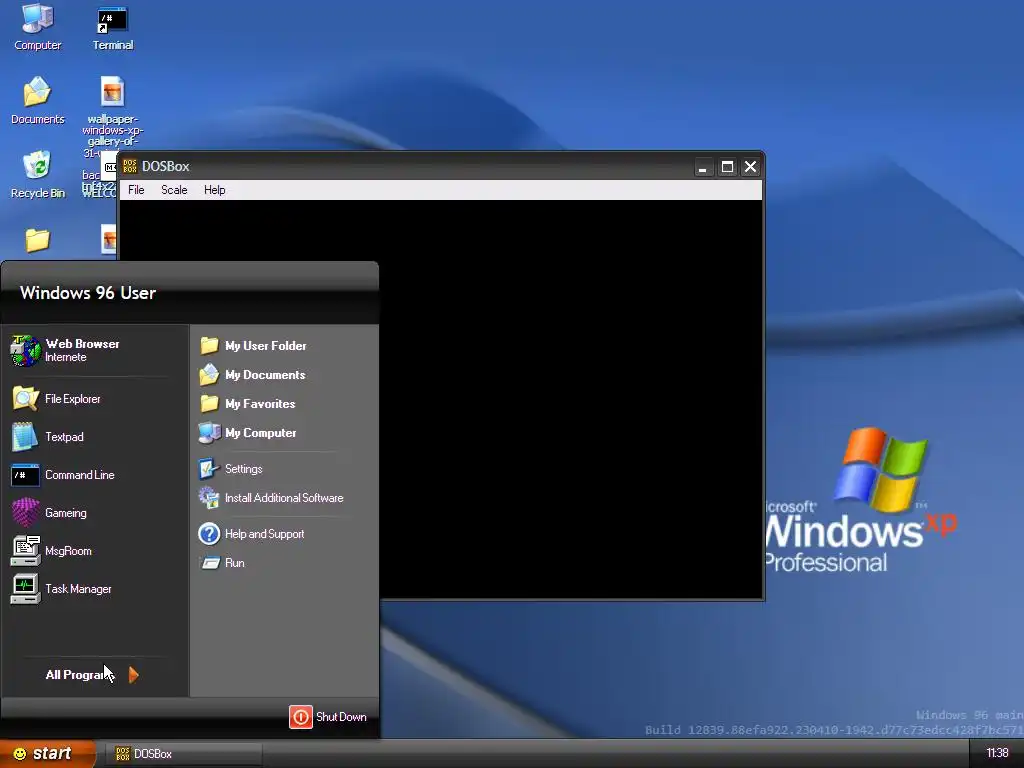Open Textpad notepad icon
The image size is (1024, 768).
[47, 437]
